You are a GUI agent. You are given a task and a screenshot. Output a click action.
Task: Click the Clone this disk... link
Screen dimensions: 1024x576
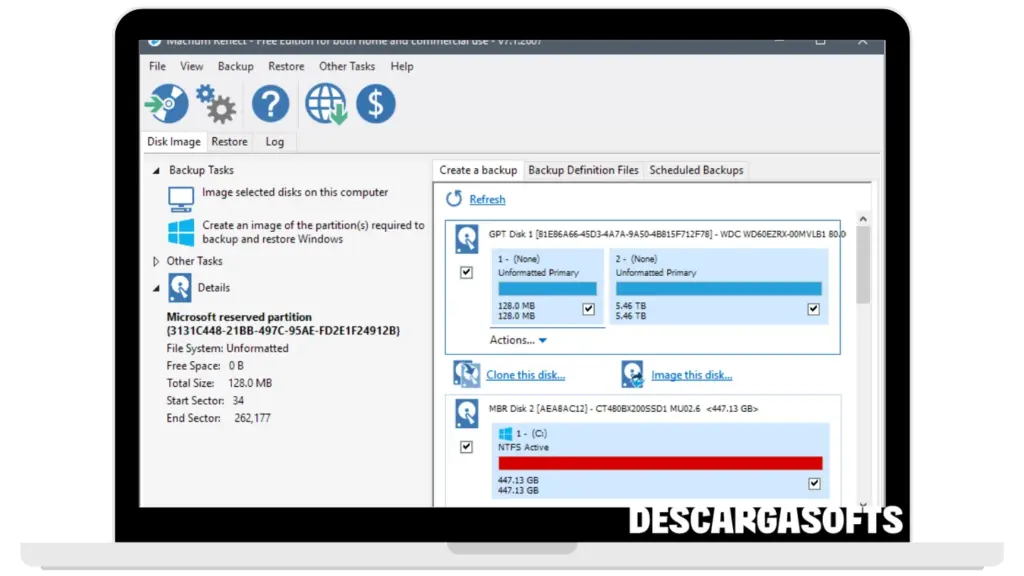pyautogui.click(x=525, y=375)
